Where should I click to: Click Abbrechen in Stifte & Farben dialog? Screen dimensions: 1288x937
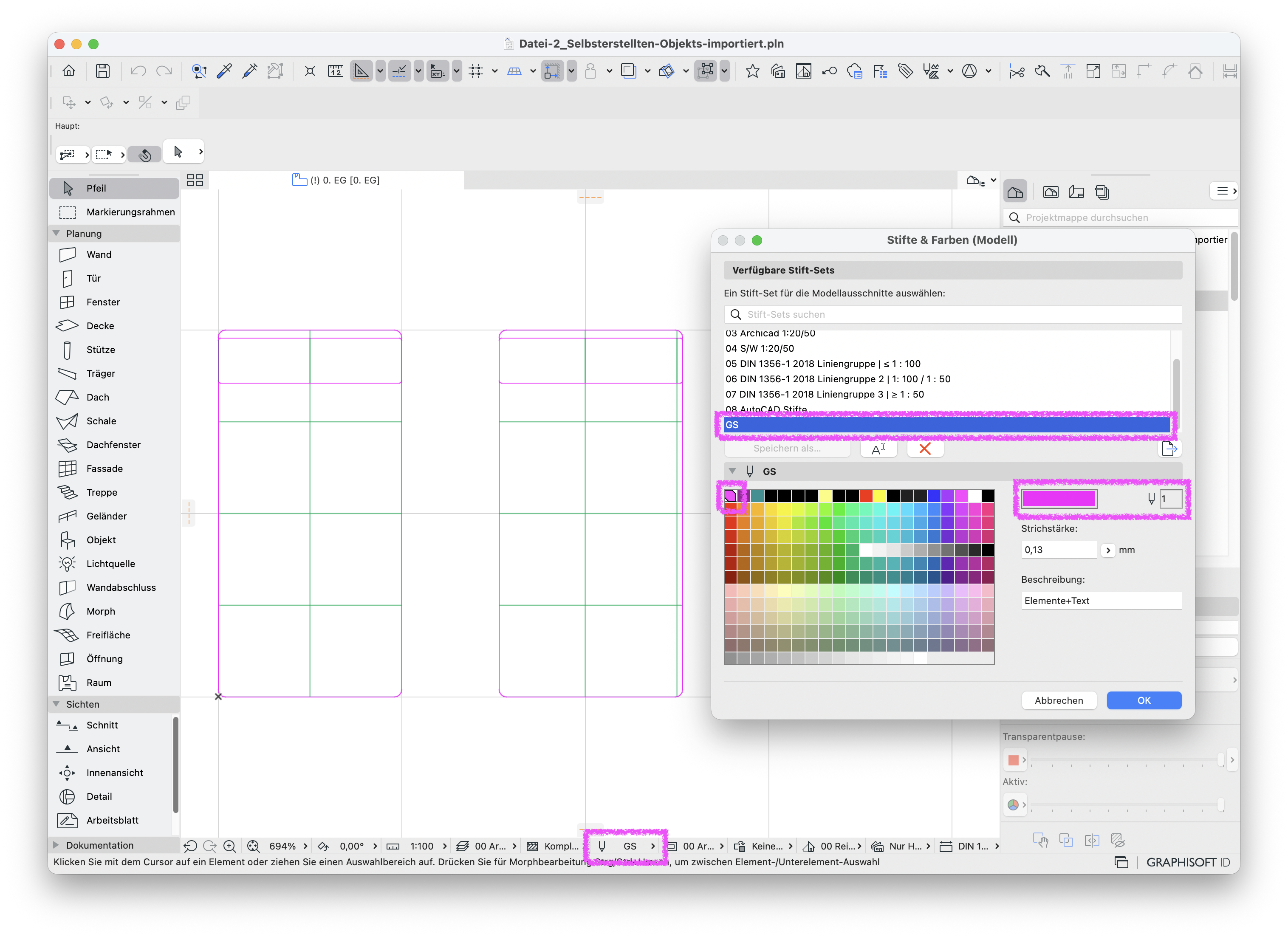point(1059,701)
